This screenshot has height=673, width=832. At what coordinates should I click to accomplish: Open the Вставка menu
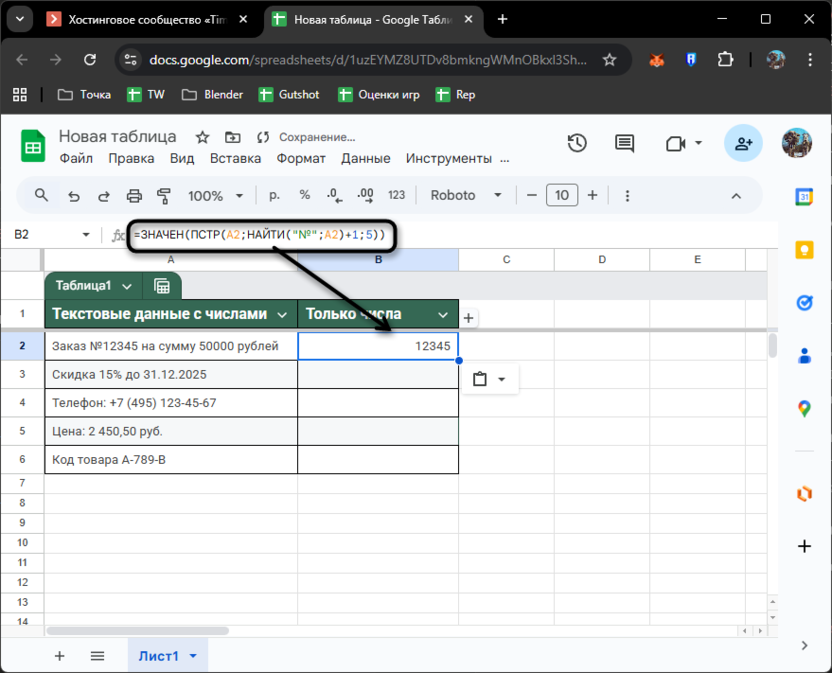pyautogui.click(x=235, y=158)
